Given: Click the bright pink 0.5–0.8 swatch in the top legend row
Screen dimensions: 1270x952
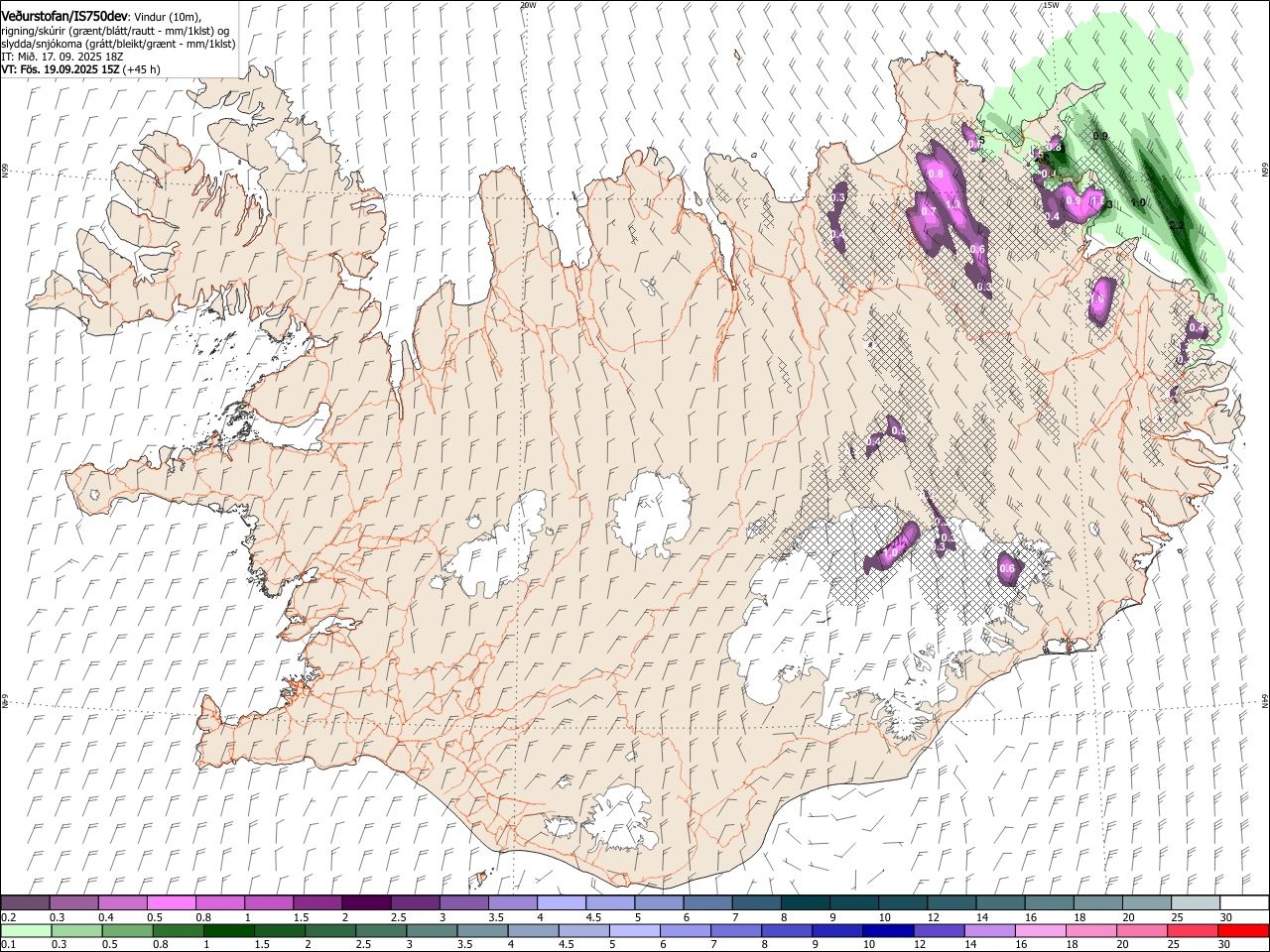Looking at the screenshot, I should point(172,903).
